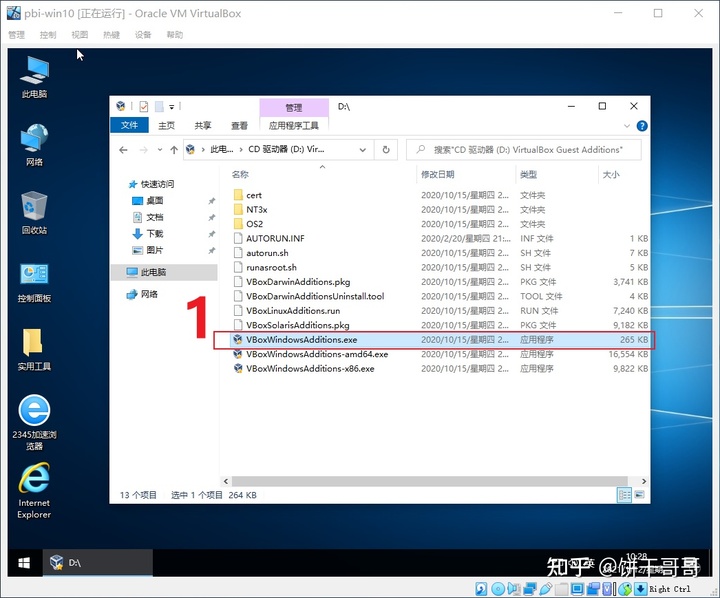
Task: Select 图片 in navigation pane
Action: [155, 250]
